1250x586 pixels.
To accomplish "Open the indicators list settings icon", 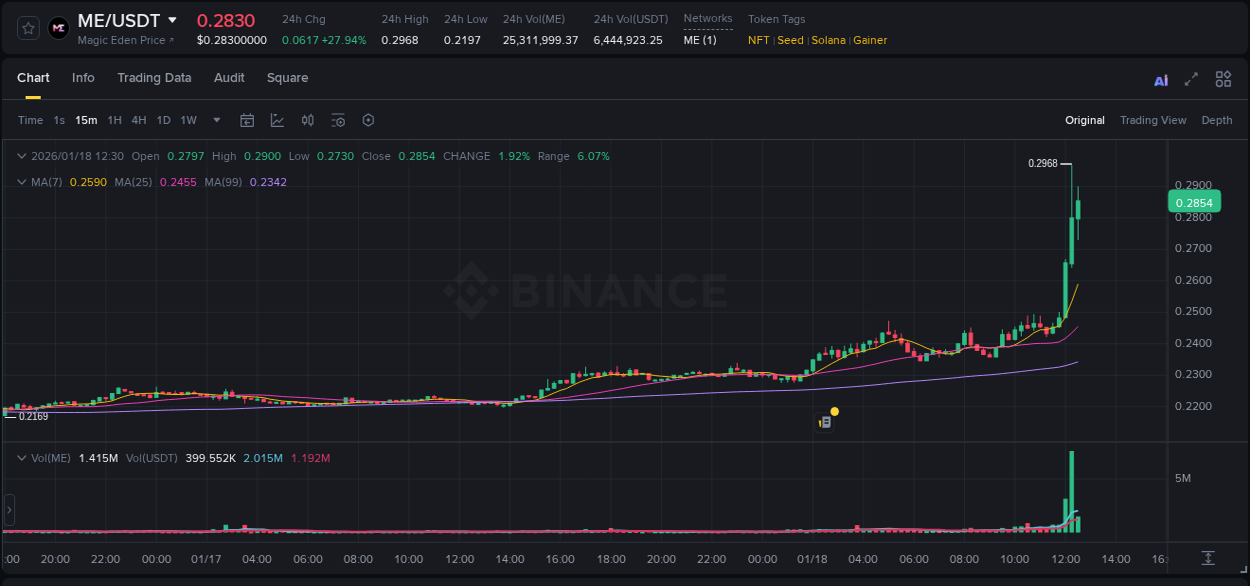I will click(x=338, y=120).
